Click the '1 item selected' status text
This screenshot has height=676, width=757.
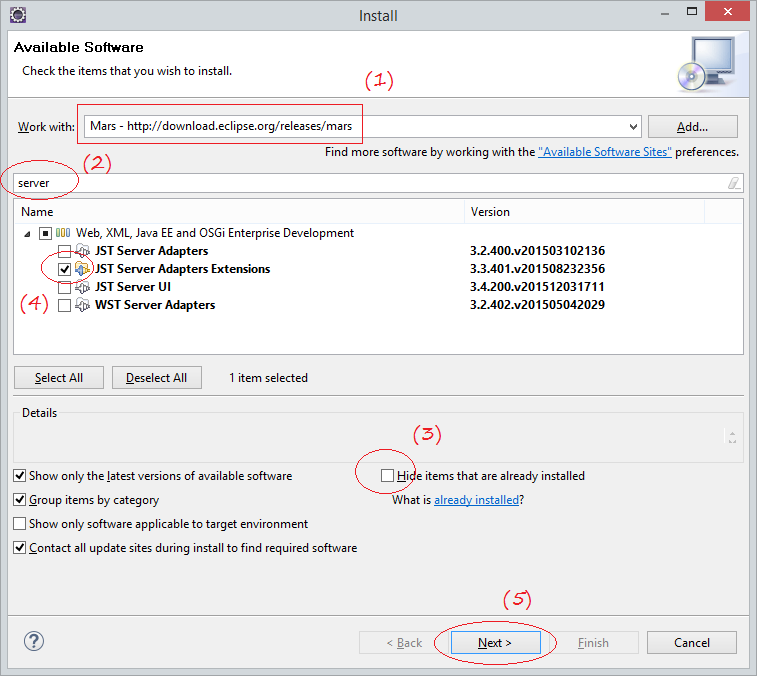[x=268, y=378]
